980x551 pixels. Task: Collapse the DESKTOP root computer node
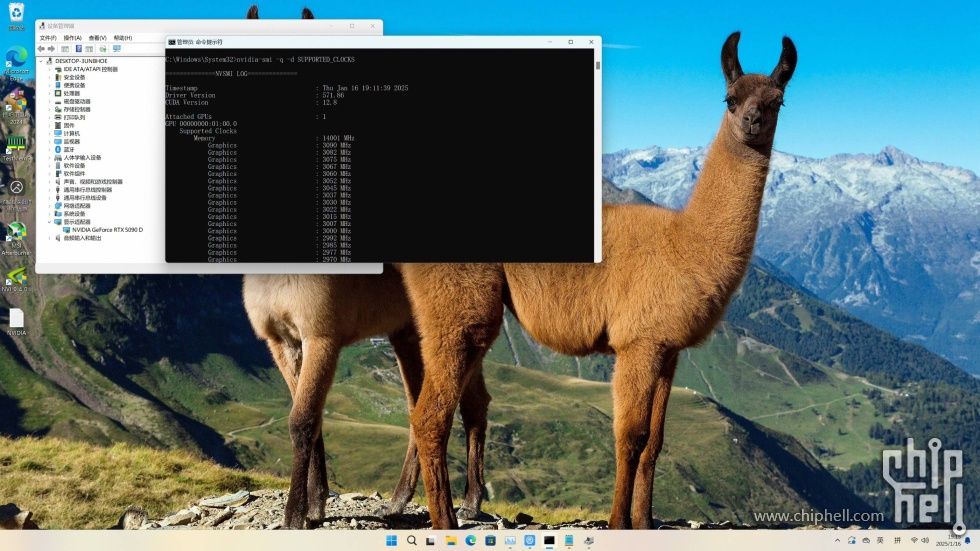(x=41, y=61)
